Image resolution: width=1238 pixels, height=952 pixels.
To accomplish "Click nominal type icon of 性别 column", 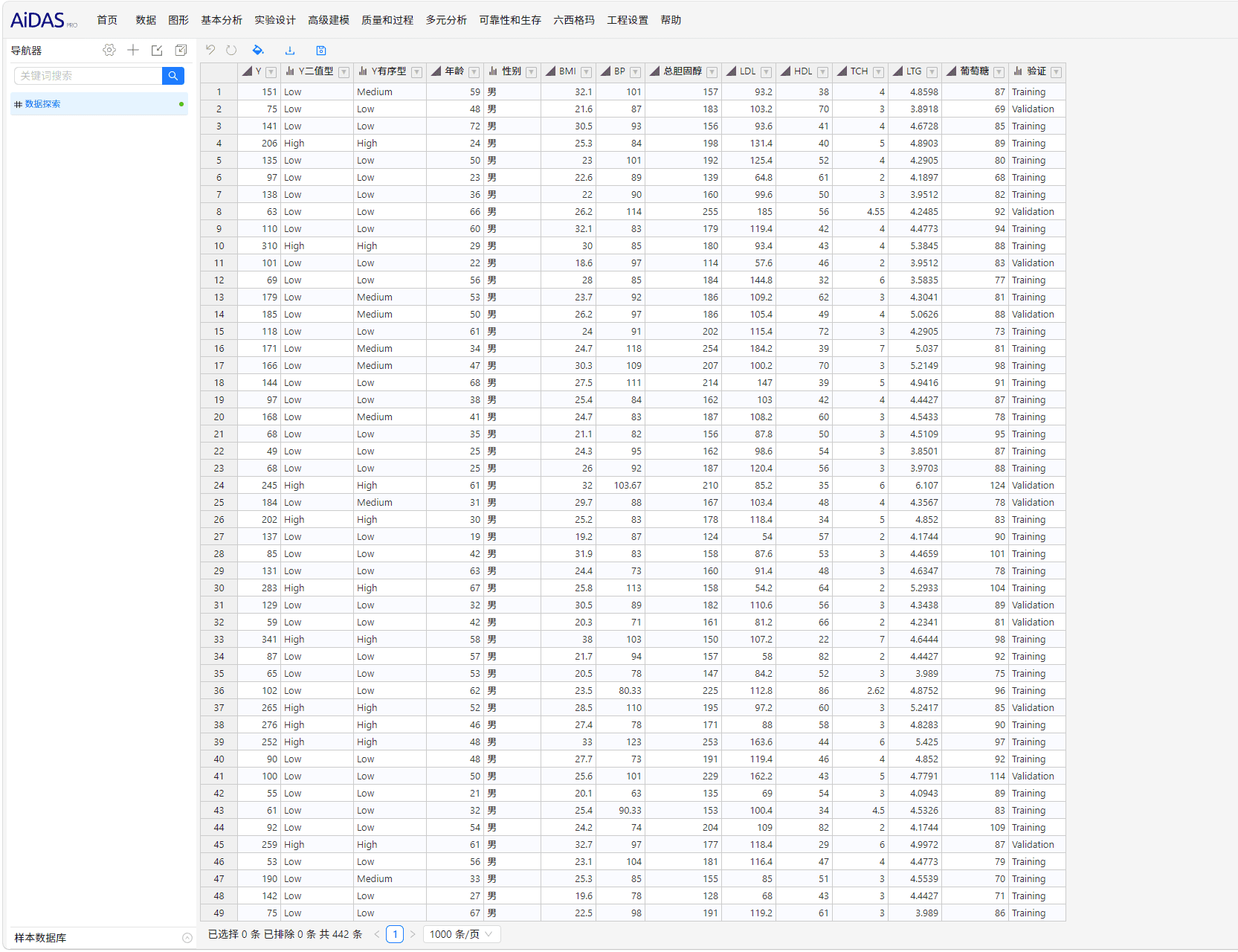I will (493, 71).
